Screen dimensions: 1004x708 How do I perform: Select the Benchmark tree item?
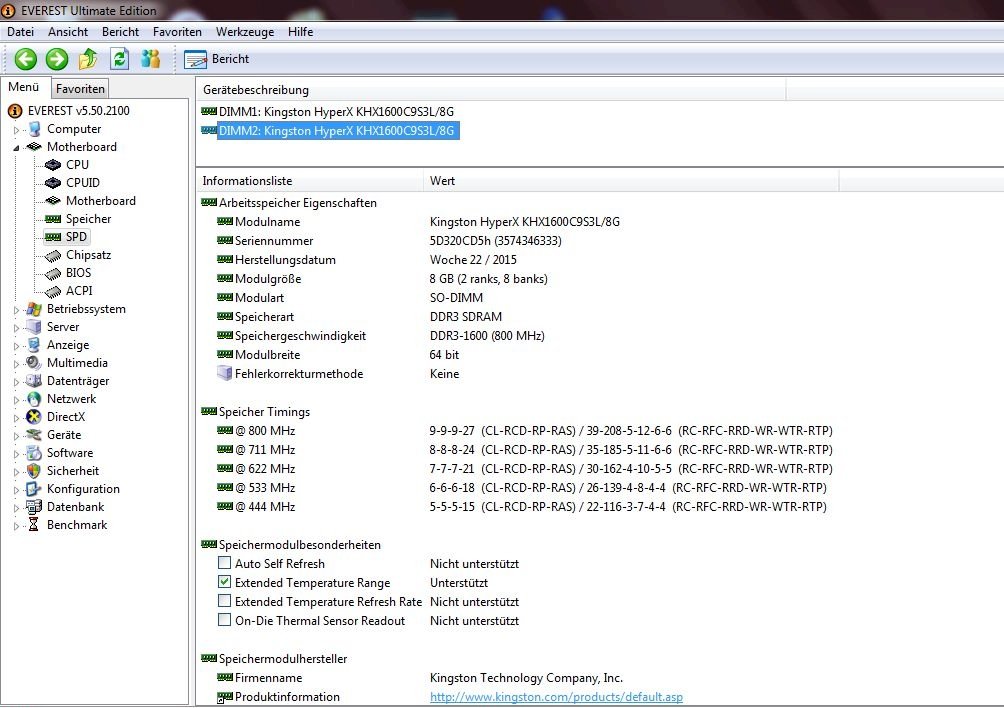[76, 525]
